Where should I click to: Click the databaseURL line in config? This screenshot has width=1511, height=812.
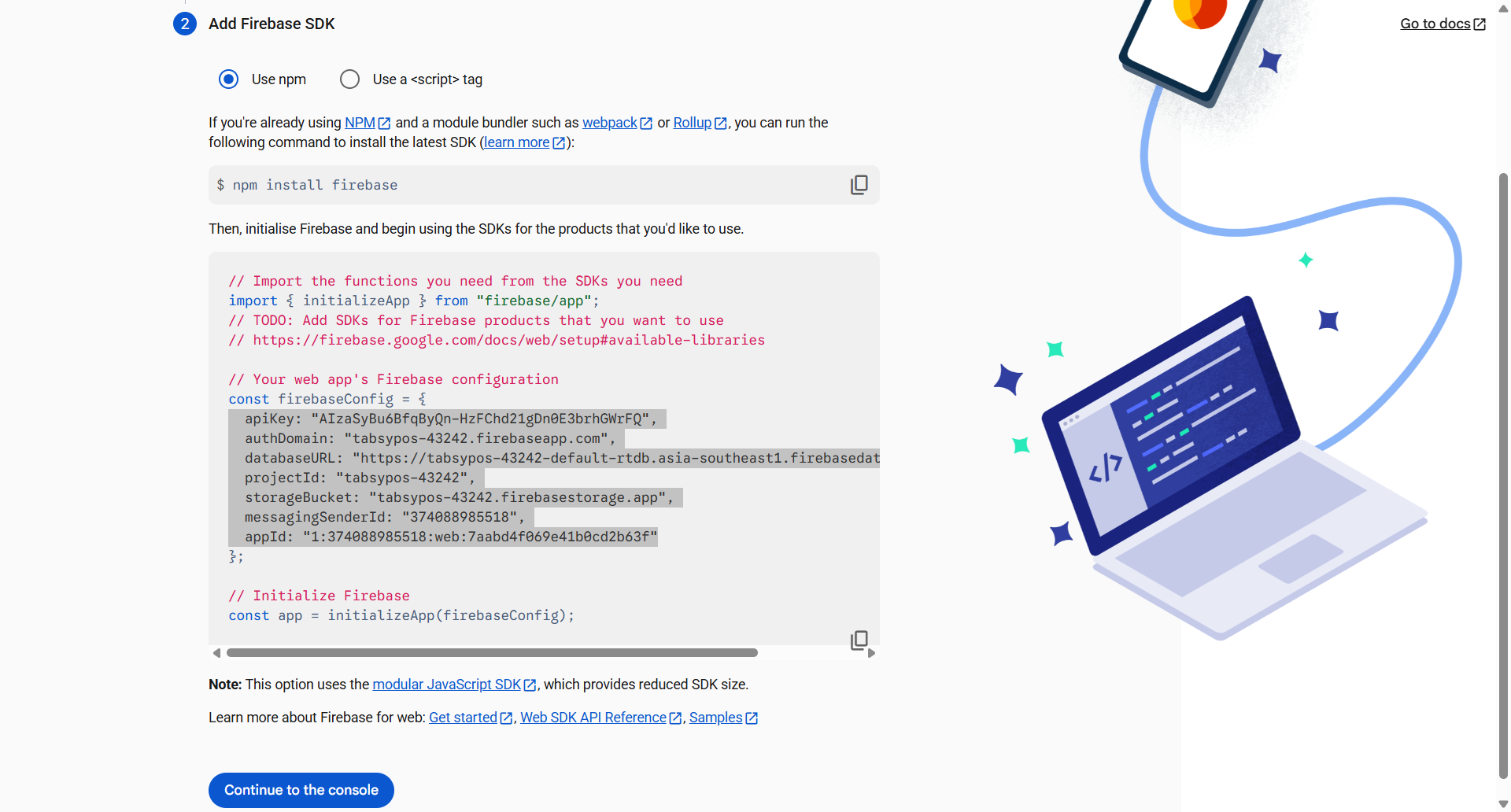tap(562, 458)
